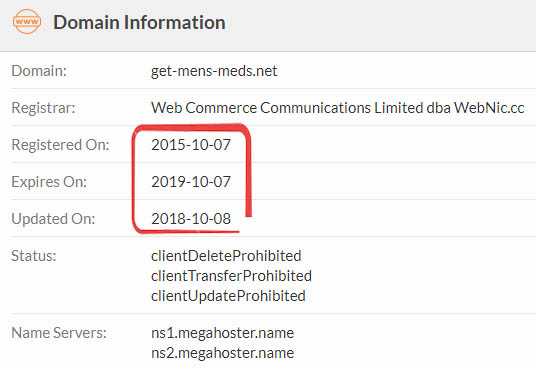Click the red highlight box around dates
Viewport: 536px width, 368px height.
[x=192, y=179]
